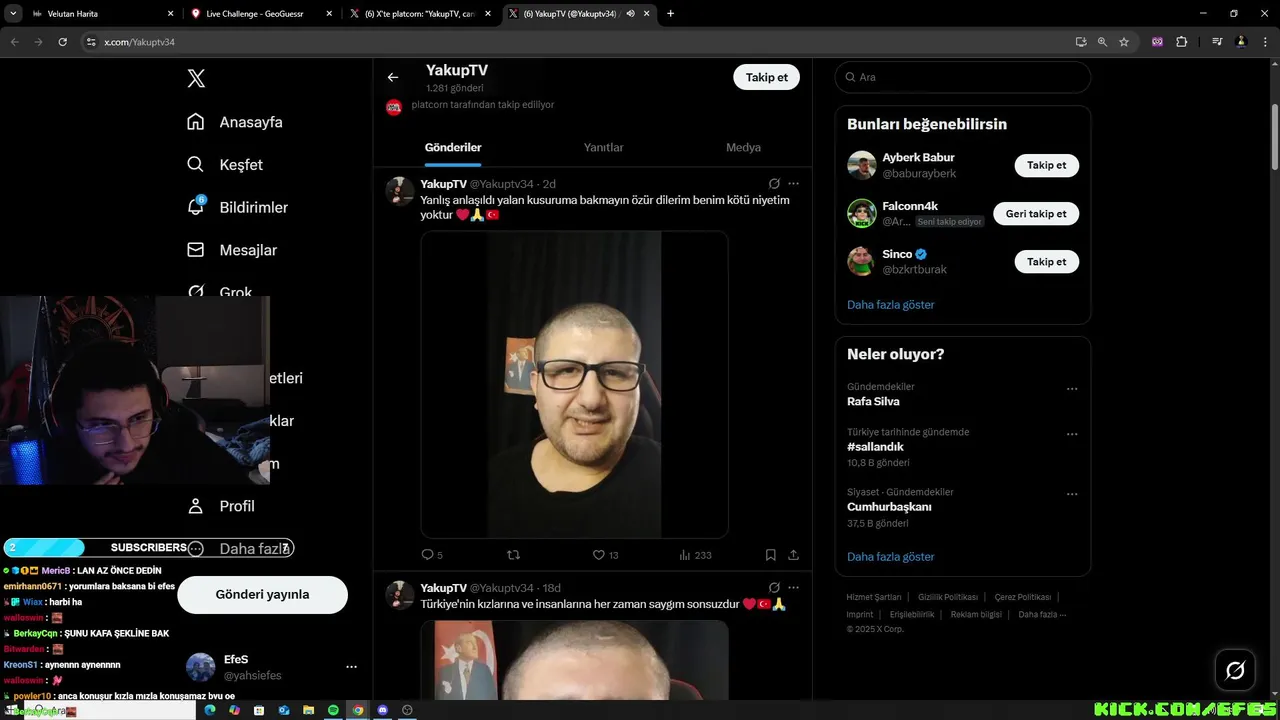
Task: Open the tab search dropdown
Action: [x=13, y=14]
